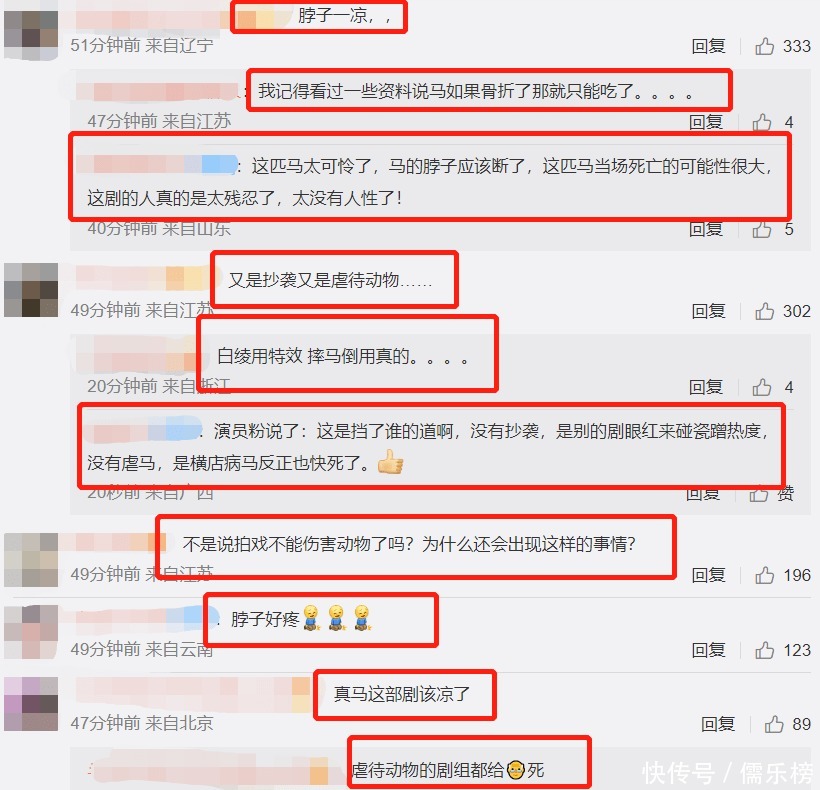Viewport: 820px width, 790px height.
Task: Open the avatar of the Beijing commenter
Action: (31, 704)
